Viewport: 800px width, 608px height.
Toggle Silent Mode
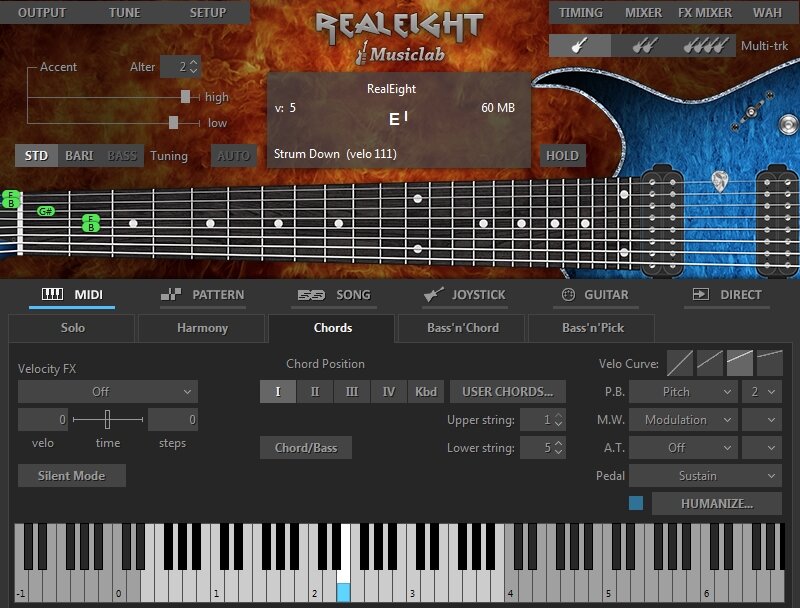point(71,475)
